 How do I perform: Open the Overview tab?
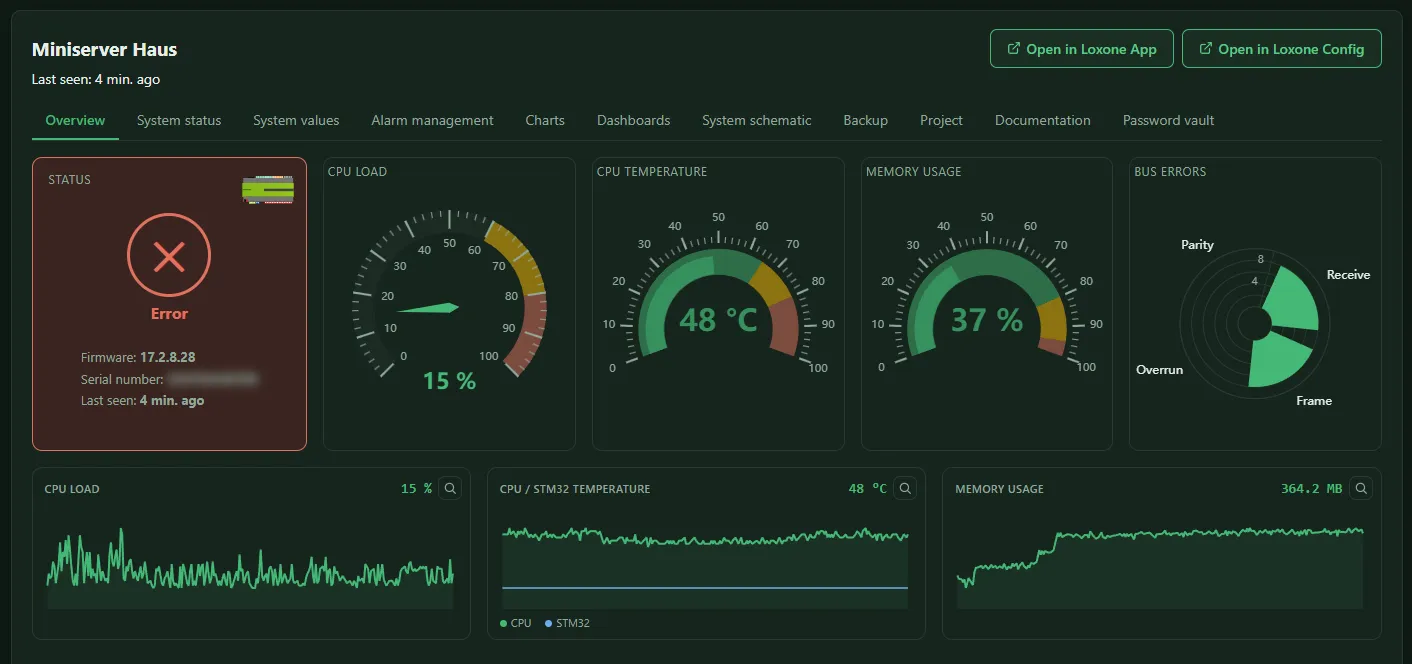point(75,120)
